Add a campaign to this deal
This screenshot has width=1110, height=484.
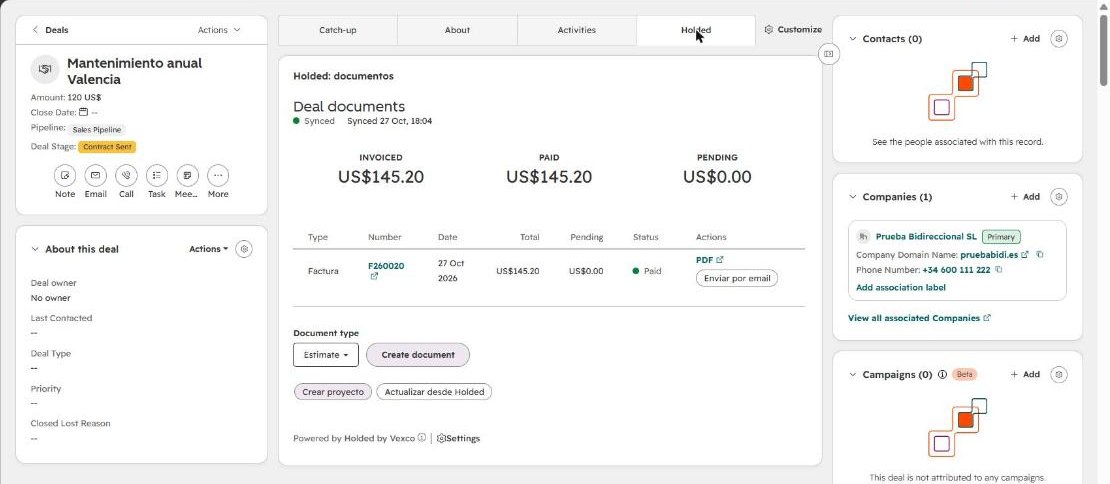(1025, 374)
